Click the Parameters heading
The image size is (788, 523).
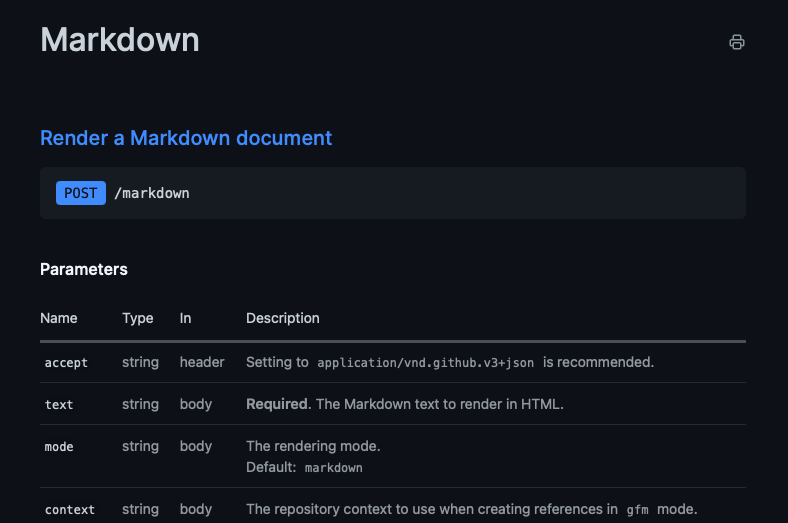tap(84, 269)
